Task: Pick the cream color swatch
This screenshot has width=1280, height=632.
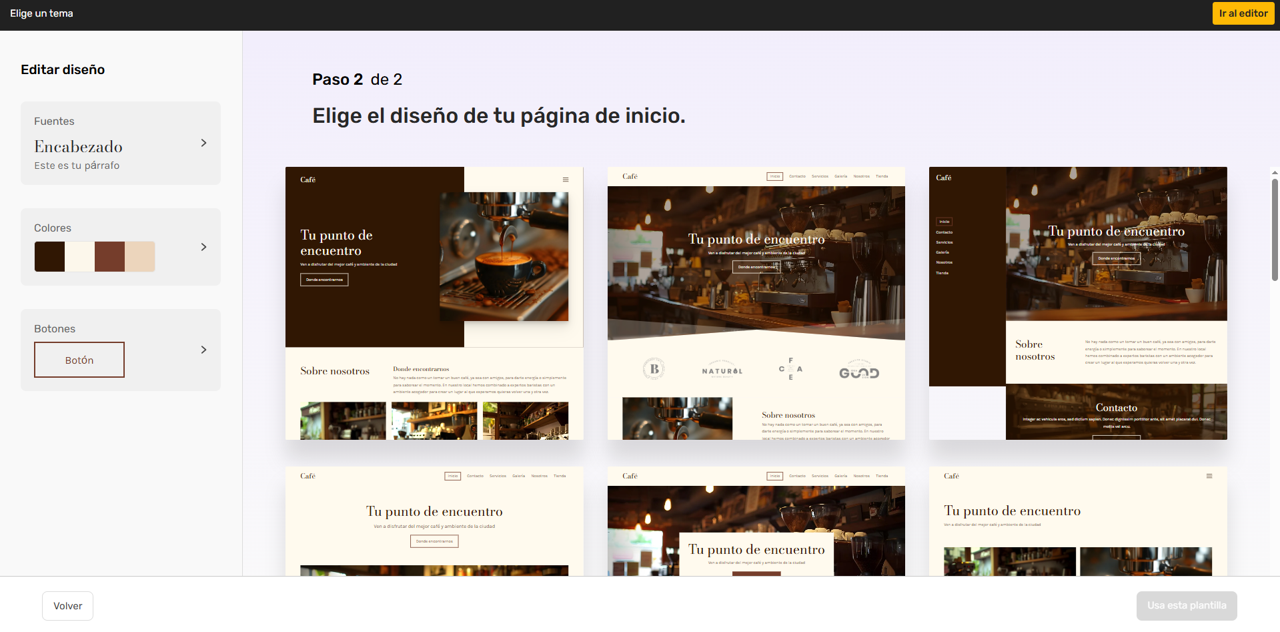Action: (79, 256)
